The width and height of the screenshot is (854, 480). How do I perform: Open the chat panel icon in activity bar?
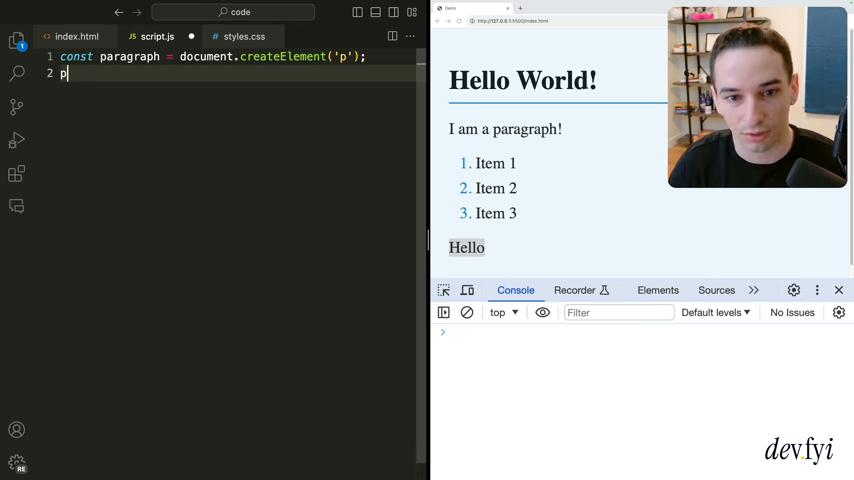pyautogui.click(x=16, y=206)
